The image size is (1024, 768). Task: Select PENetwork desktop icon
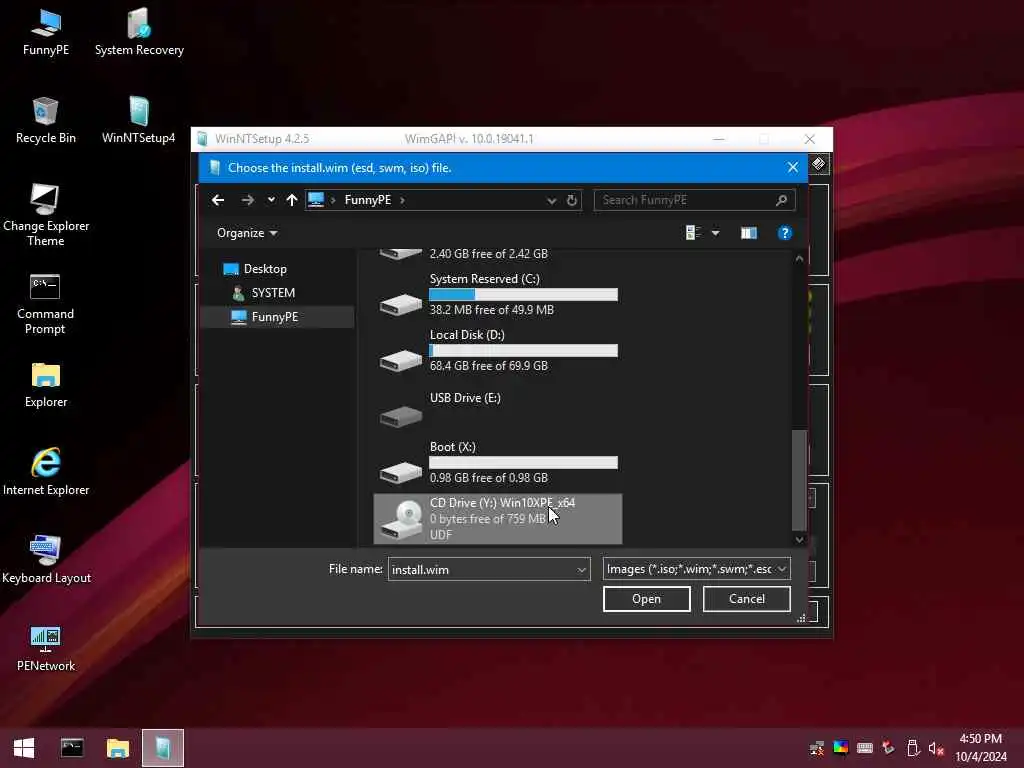click(x=46, y=648)
